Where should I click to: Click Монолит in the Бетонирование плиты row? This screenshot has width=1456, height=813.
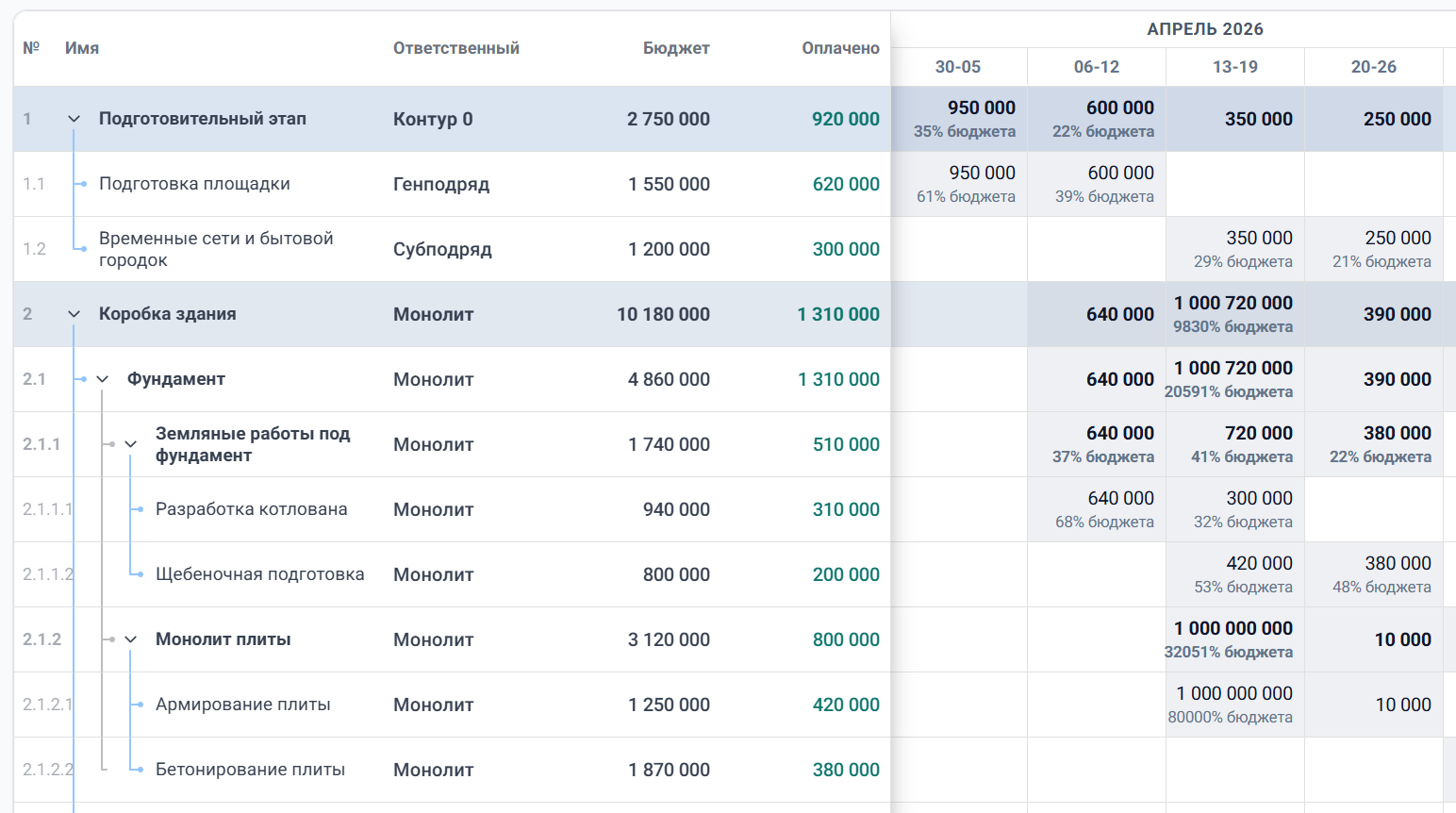pos(434,770)
